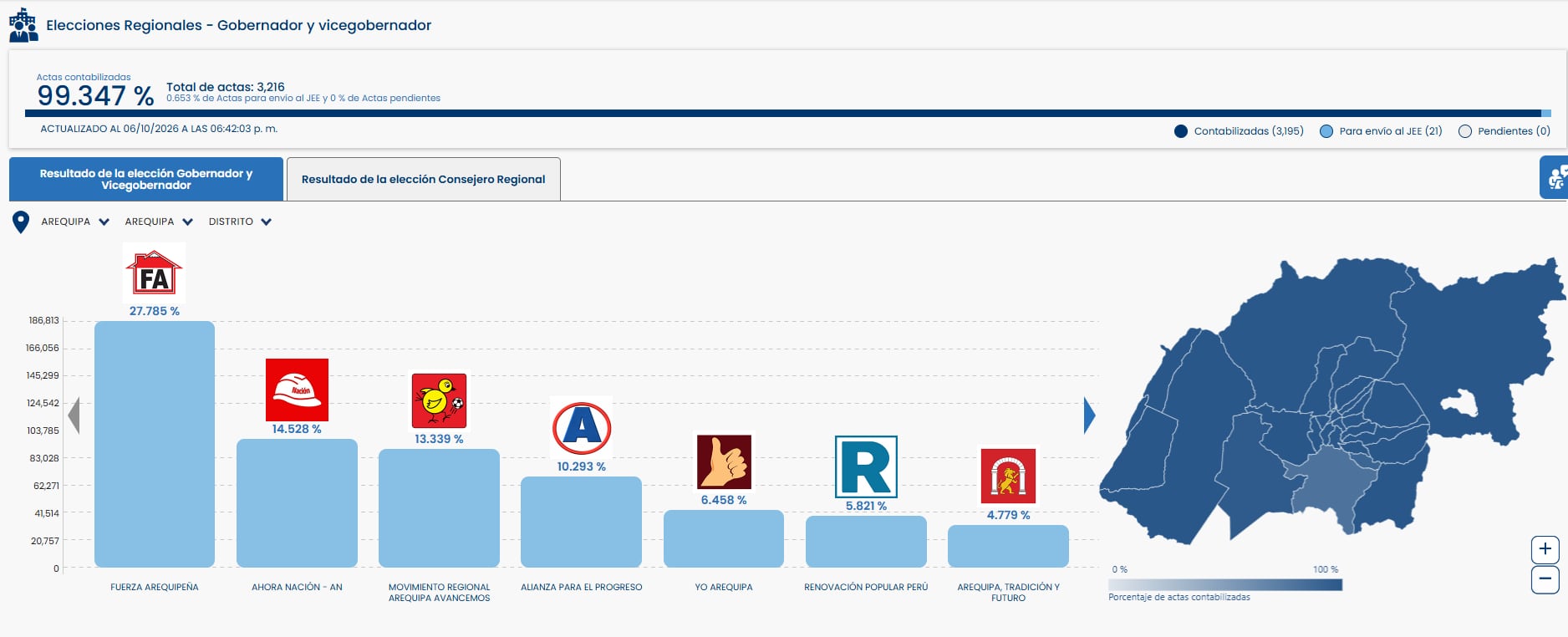This screenshot has height=637, width=1568.
Task: Toggle the Pendientes (0) legend circle
Action: click(1464, 131)
